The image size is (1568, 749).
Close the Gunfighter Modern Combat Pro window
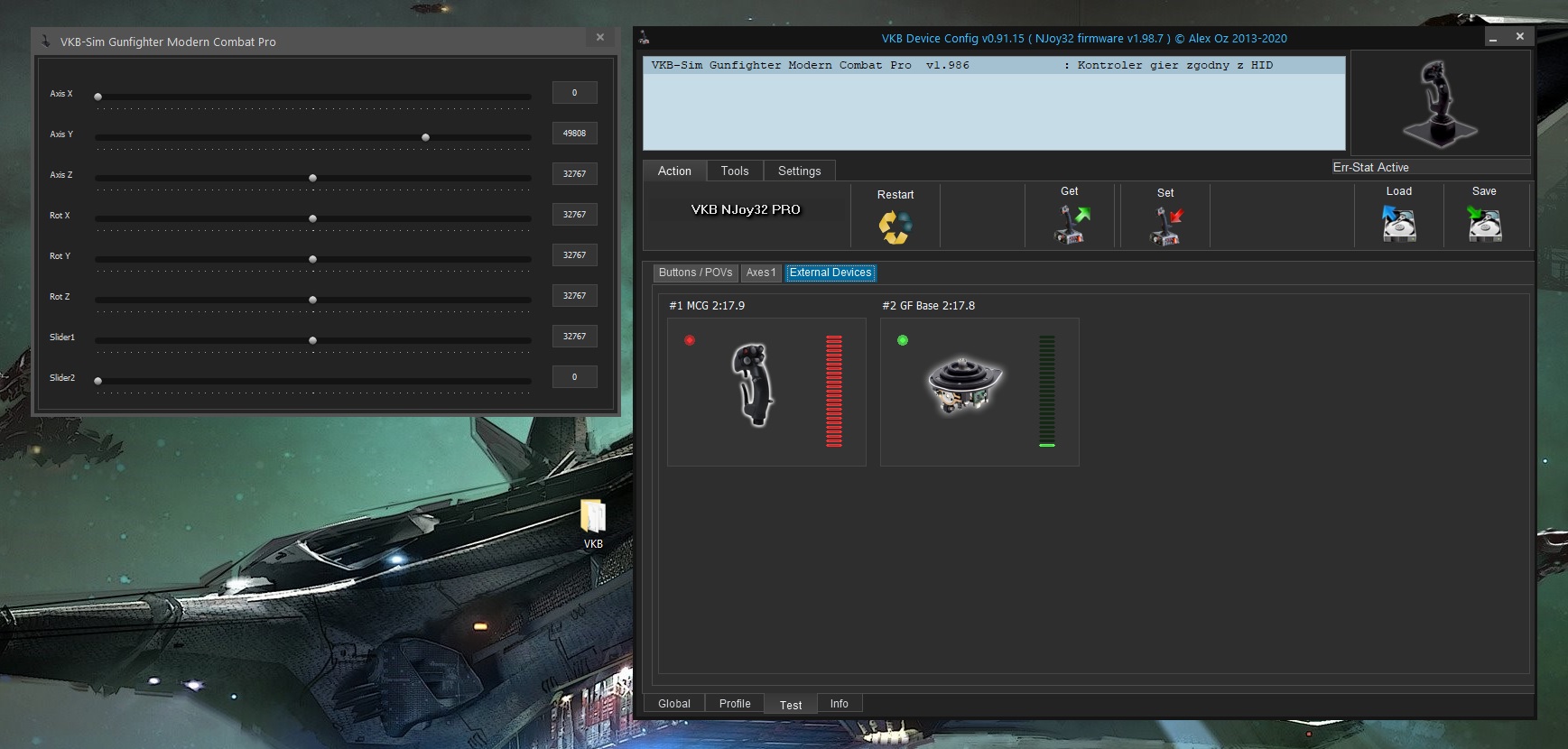600,37
